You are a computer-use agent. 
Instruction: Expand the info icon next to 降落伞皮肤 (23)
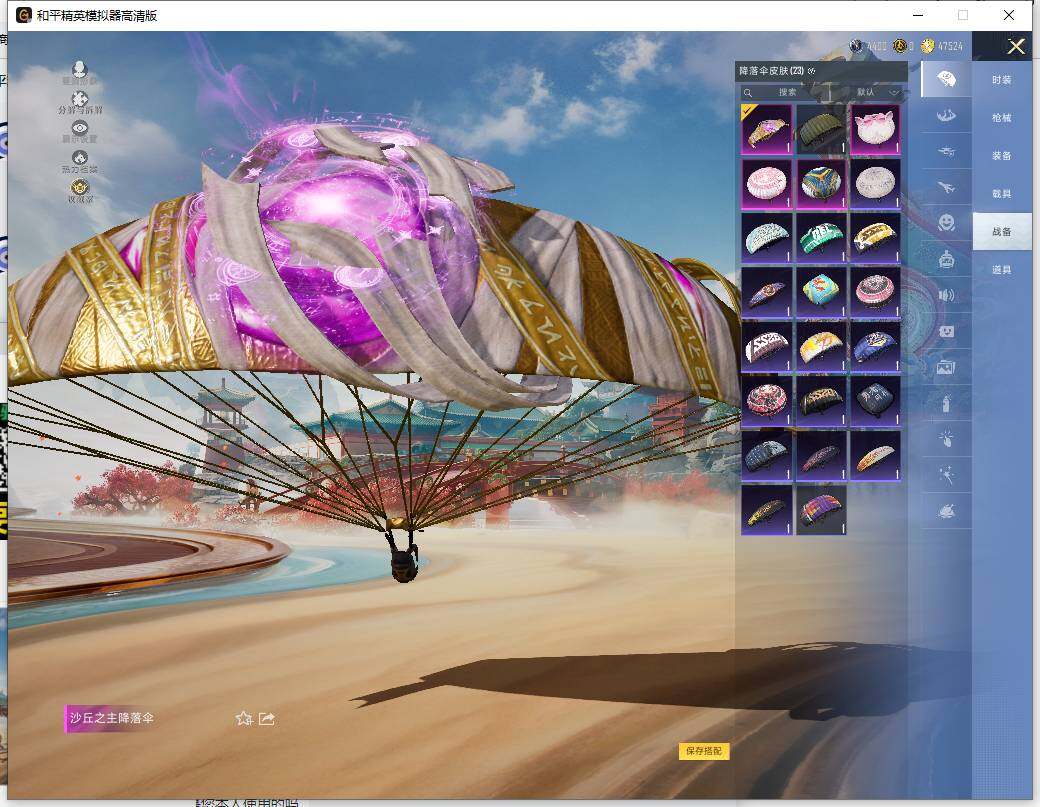click(x=812, y=71)
